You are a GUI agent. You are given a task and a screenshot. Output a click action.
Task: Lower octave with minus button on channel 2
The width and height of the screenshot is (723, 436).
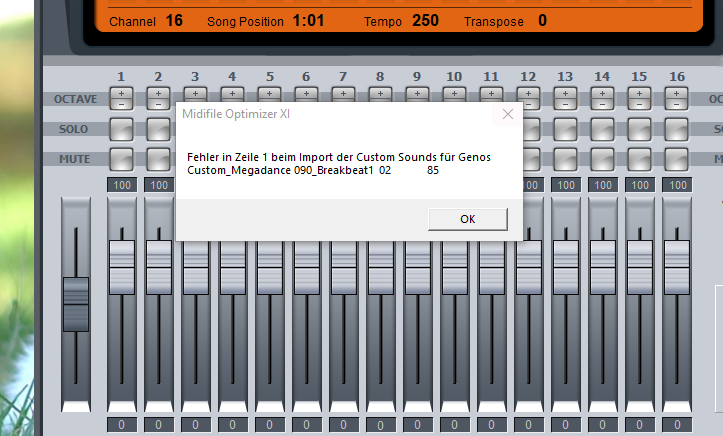pyautogui.click(x=158, y=104)
